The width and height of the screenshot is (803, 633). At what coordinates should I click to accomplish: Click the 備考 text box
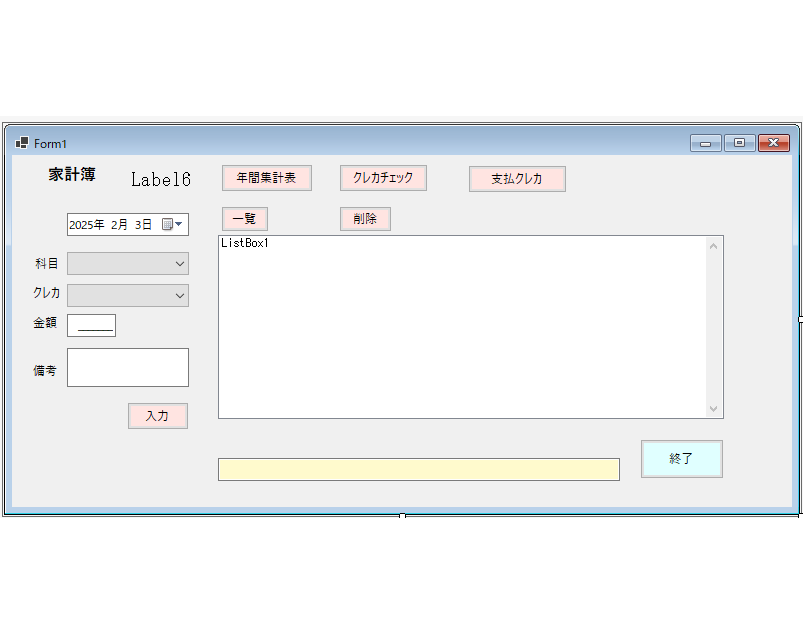tap(128, 367)
